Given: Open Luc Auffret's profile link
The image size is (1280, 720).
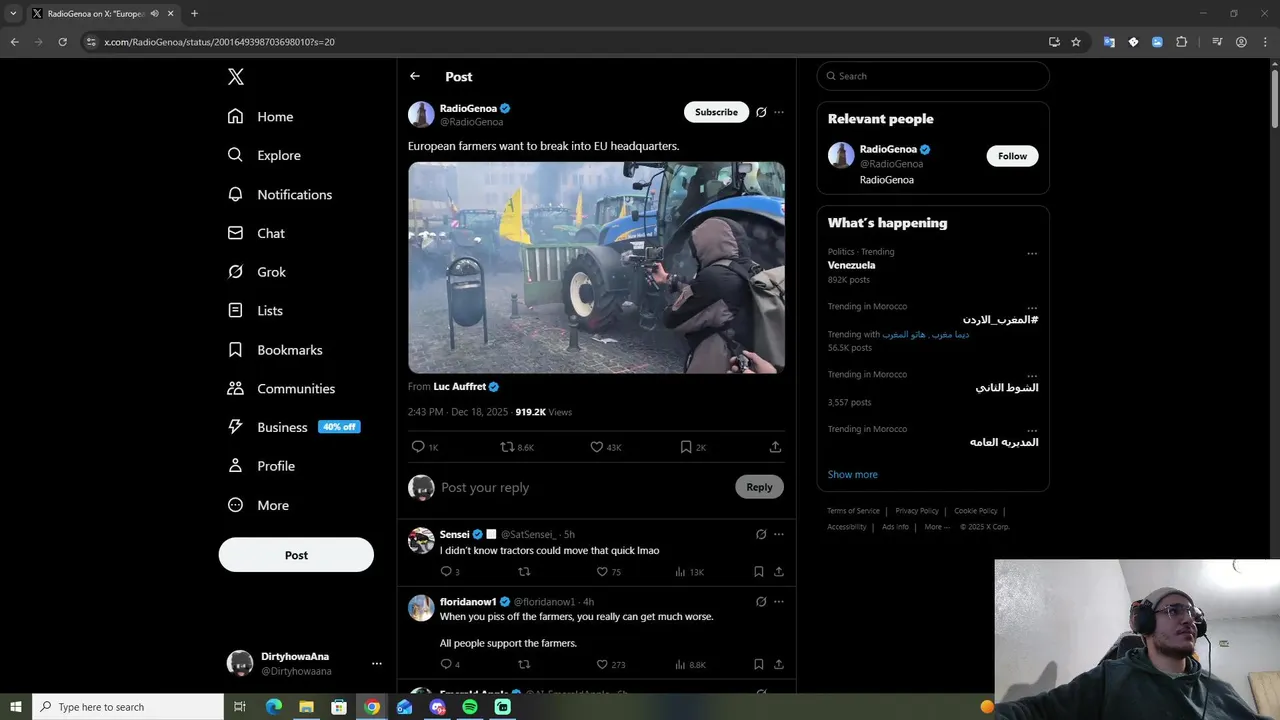Looking at the screenshot, I should 459,387.
